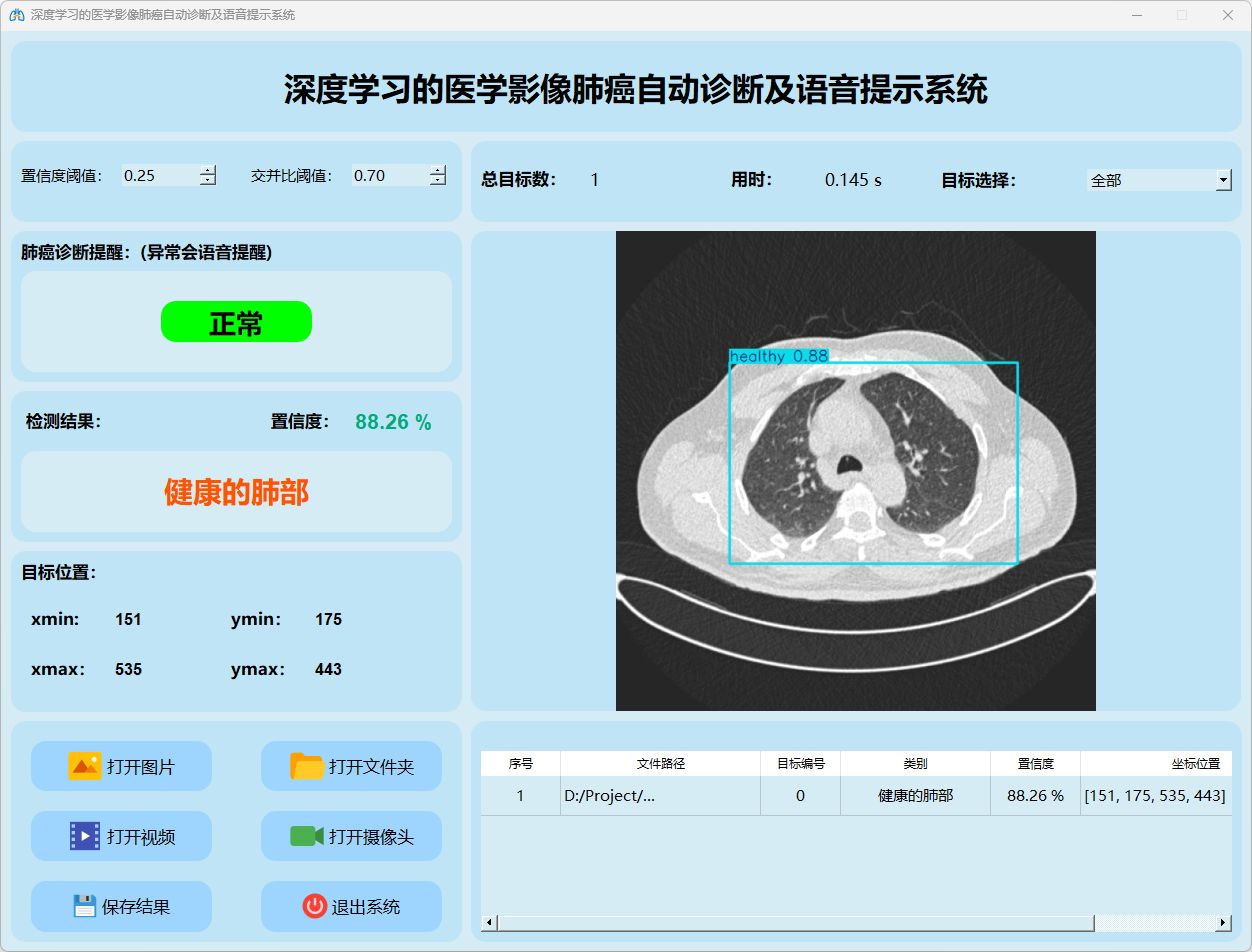Click the picture icon on Open Image button
Viewport: 1252px width, 952px height.
[85, 766]
